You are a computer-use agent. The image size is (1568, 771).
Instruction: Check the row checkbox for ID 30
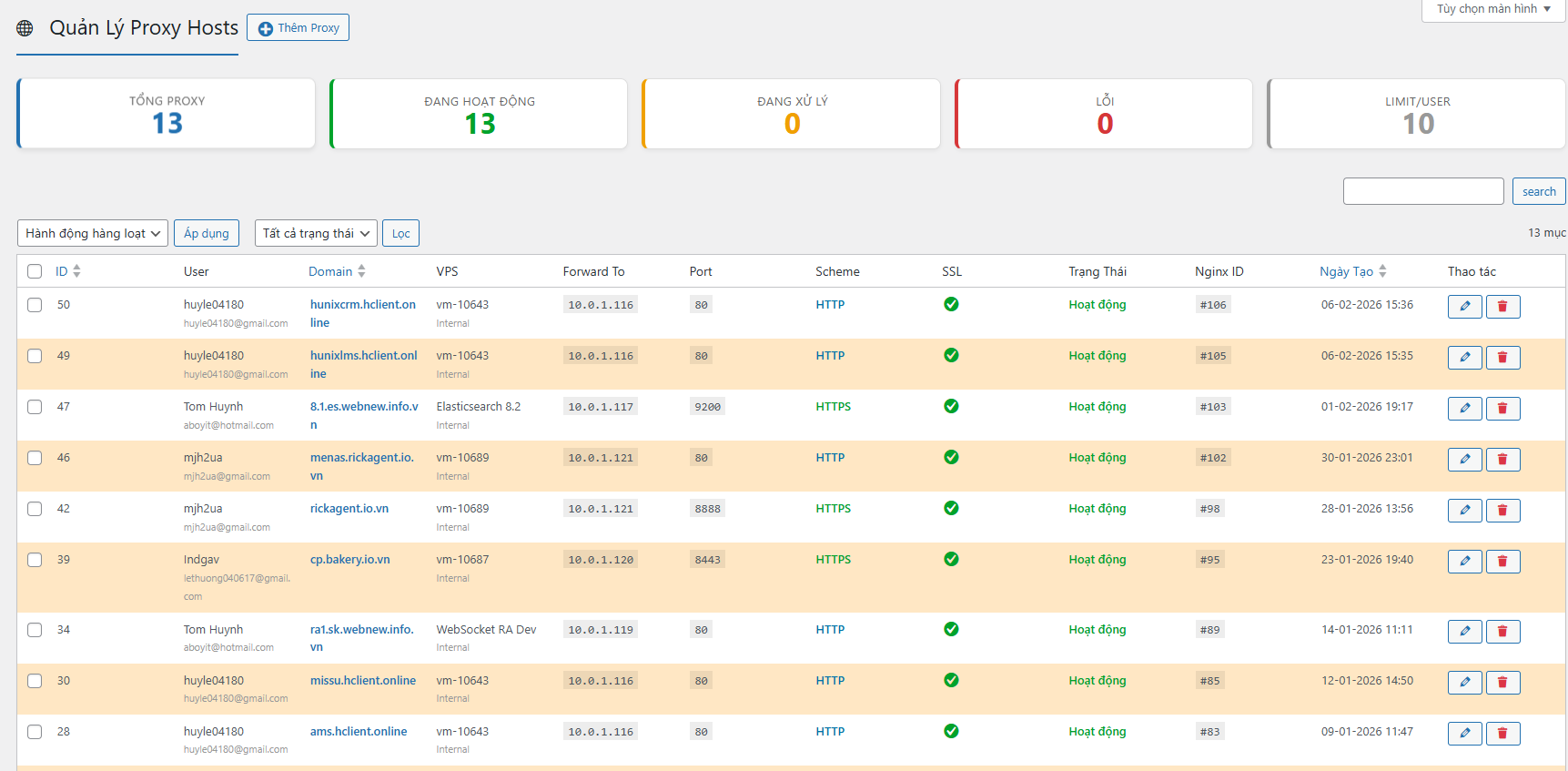(35, 681)
